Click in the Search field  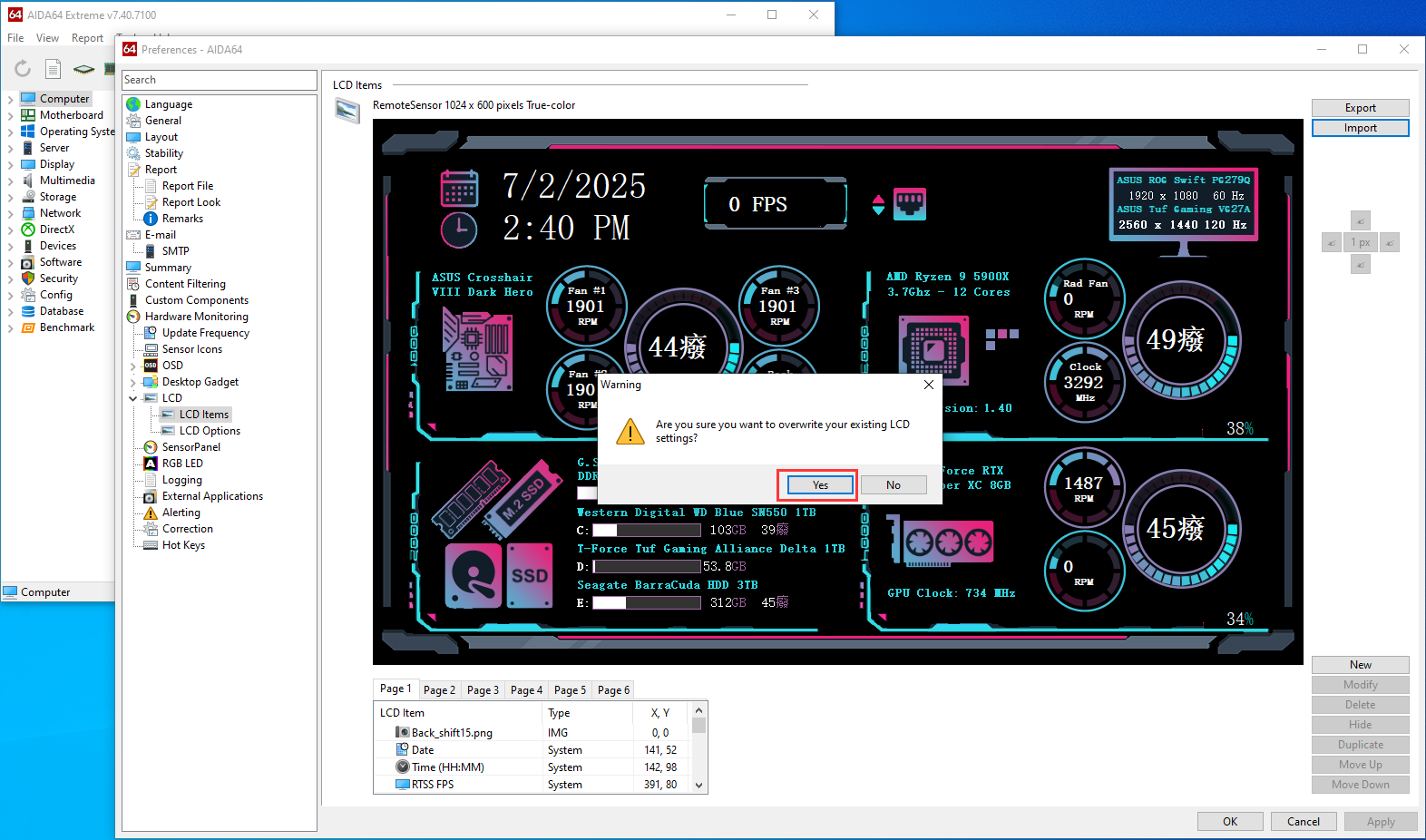[x=220, y=80]
